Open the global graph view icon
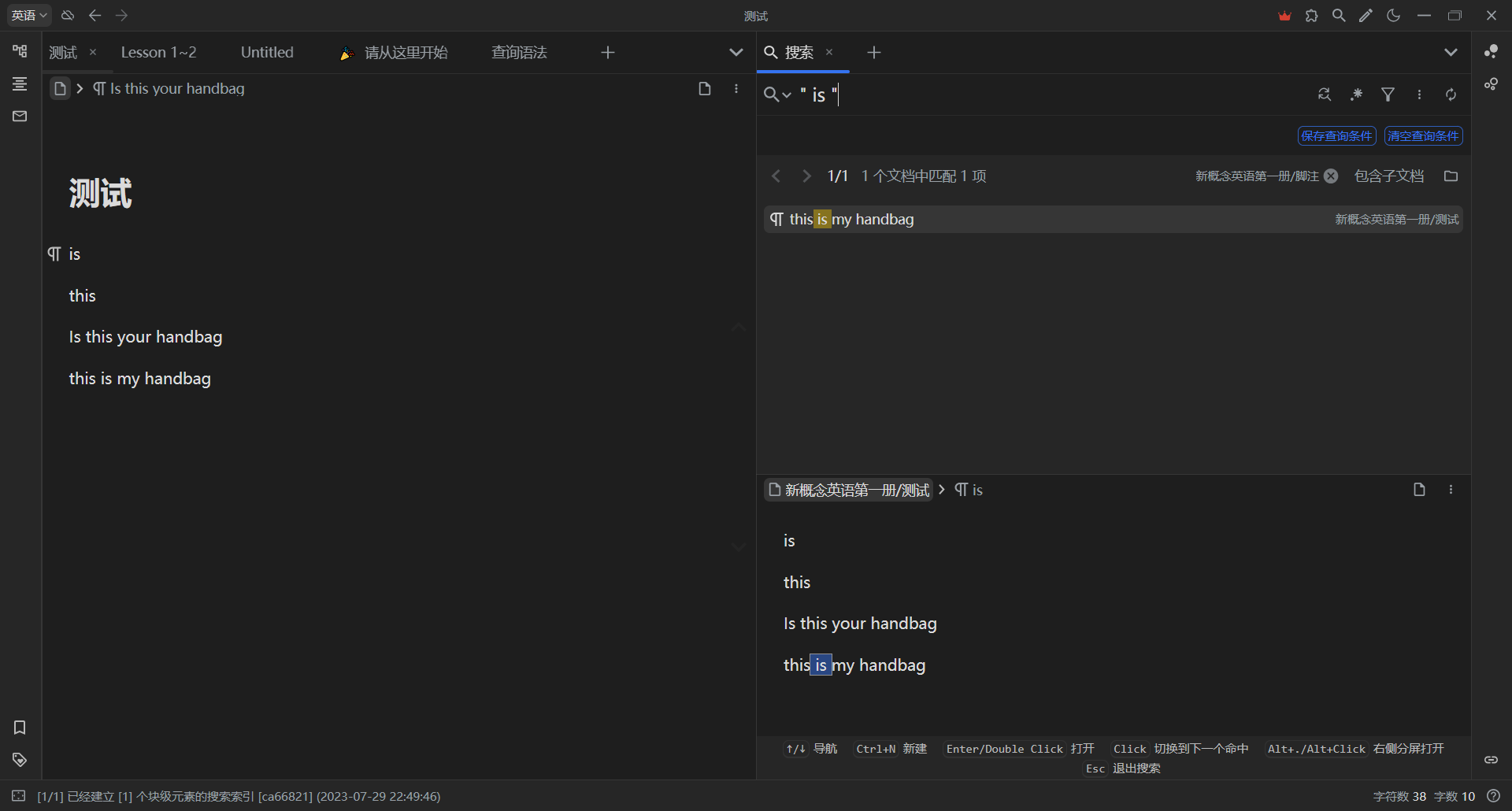1512x811 pixels. point(1491,51)
